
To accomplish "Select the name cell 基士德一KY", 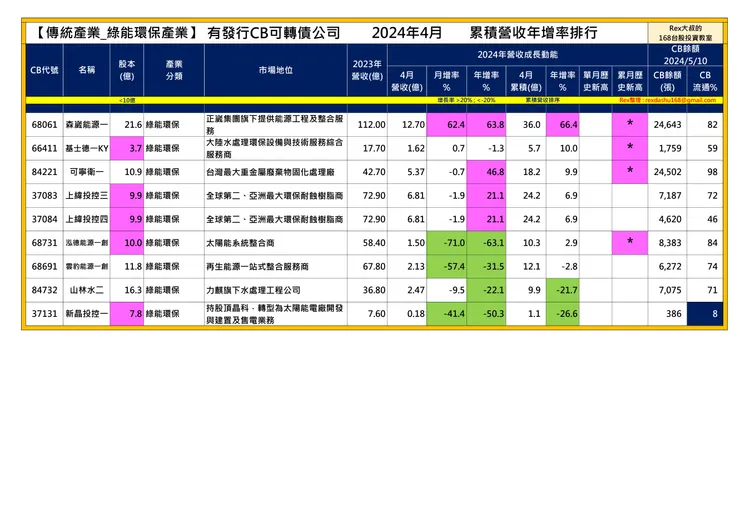I will pyautogui.click(x=87, y=148).
